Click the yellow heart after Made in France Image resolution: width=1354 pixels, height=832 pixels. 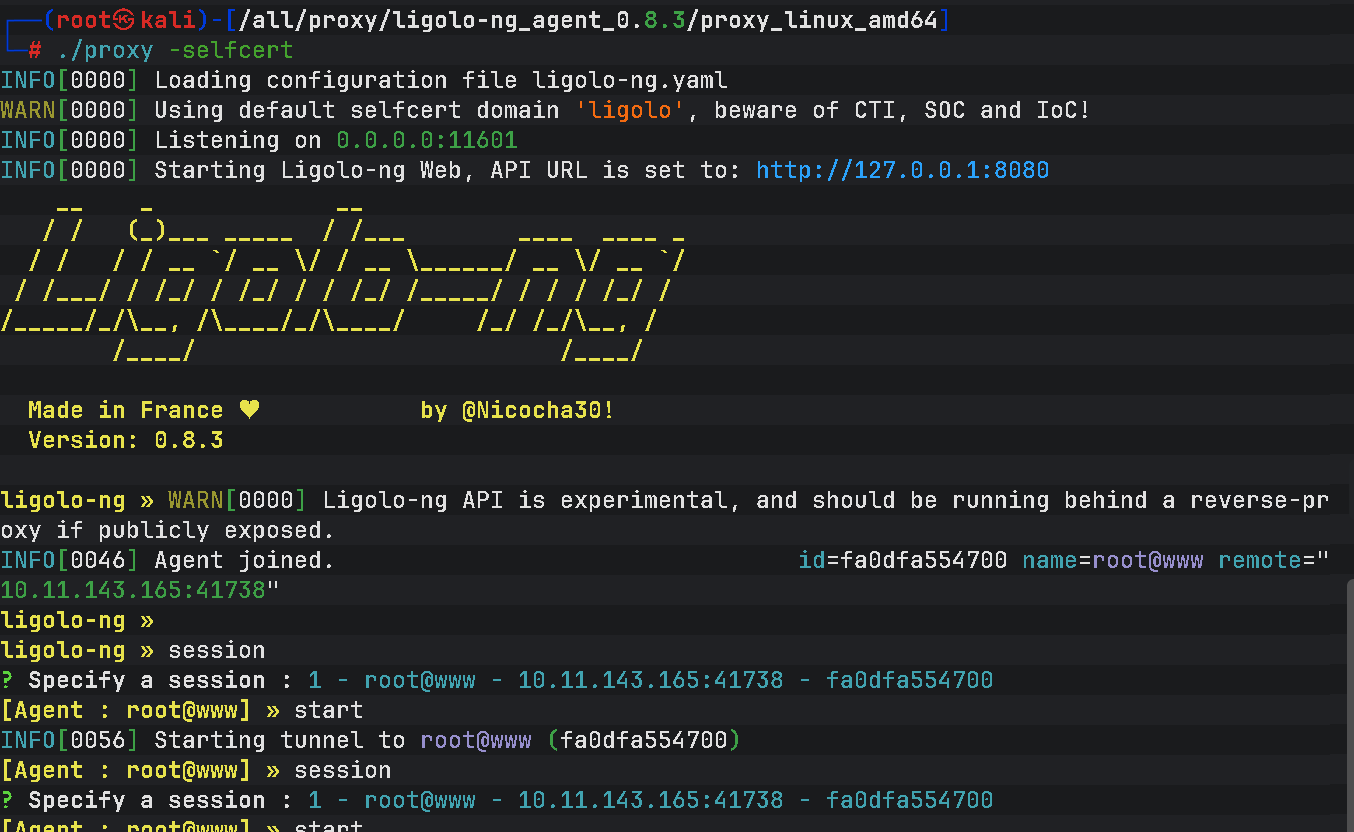click(249, 410)
